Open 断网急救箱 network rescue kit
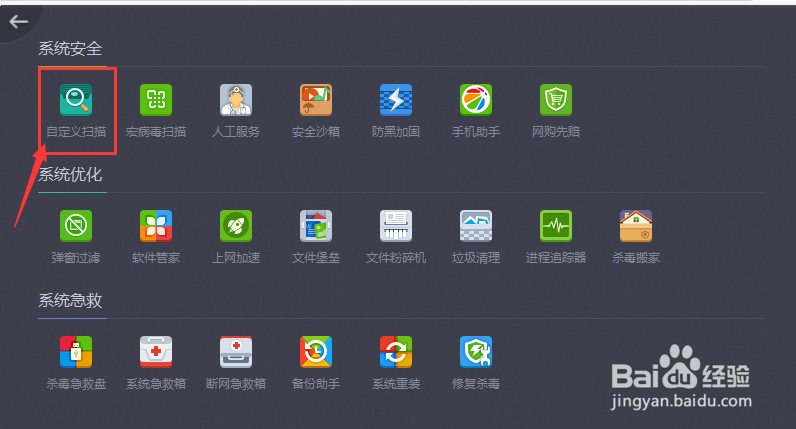 pos(236,352)
